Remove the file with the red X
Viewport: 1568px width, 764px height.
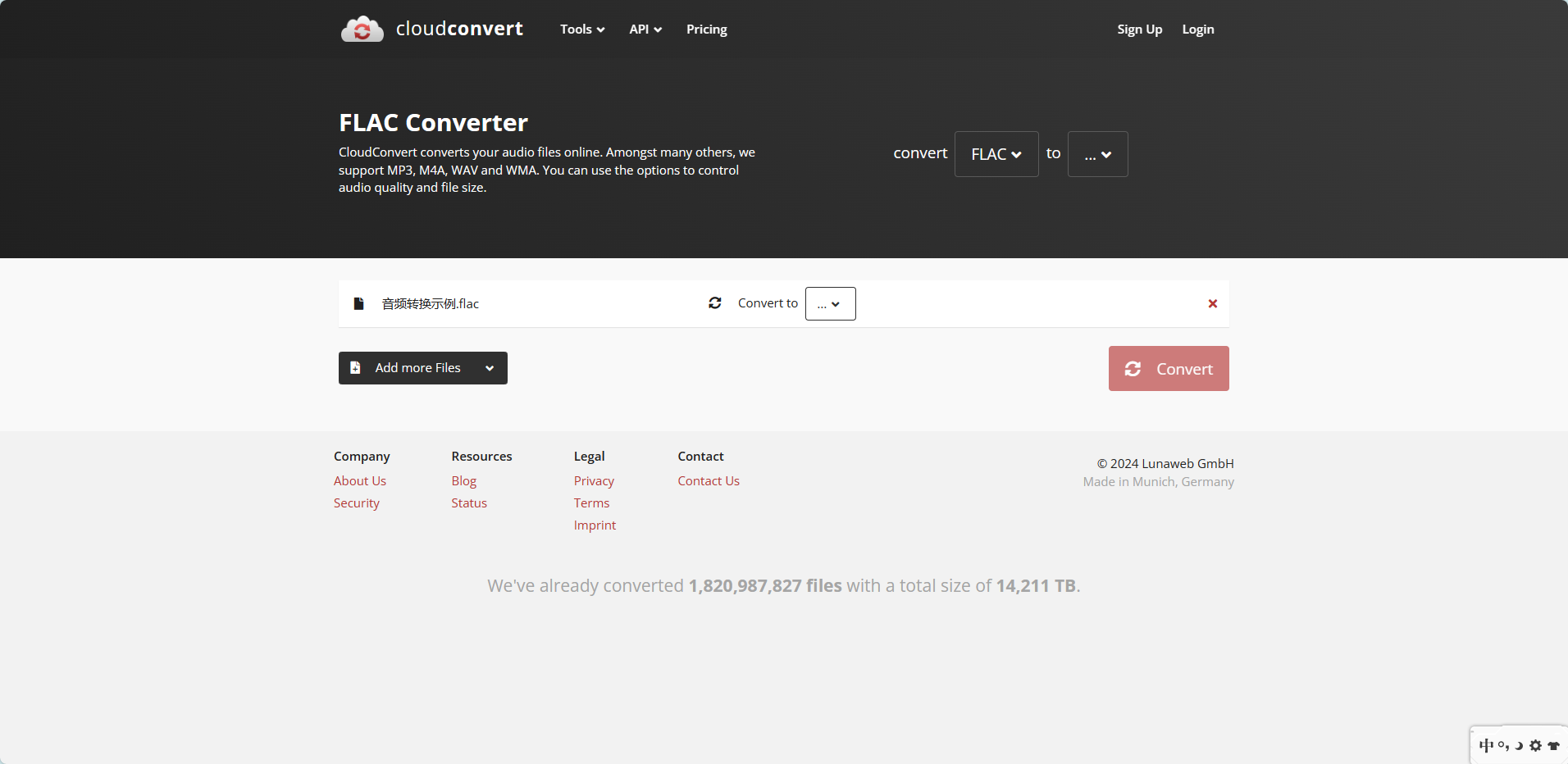point(1212,303)
